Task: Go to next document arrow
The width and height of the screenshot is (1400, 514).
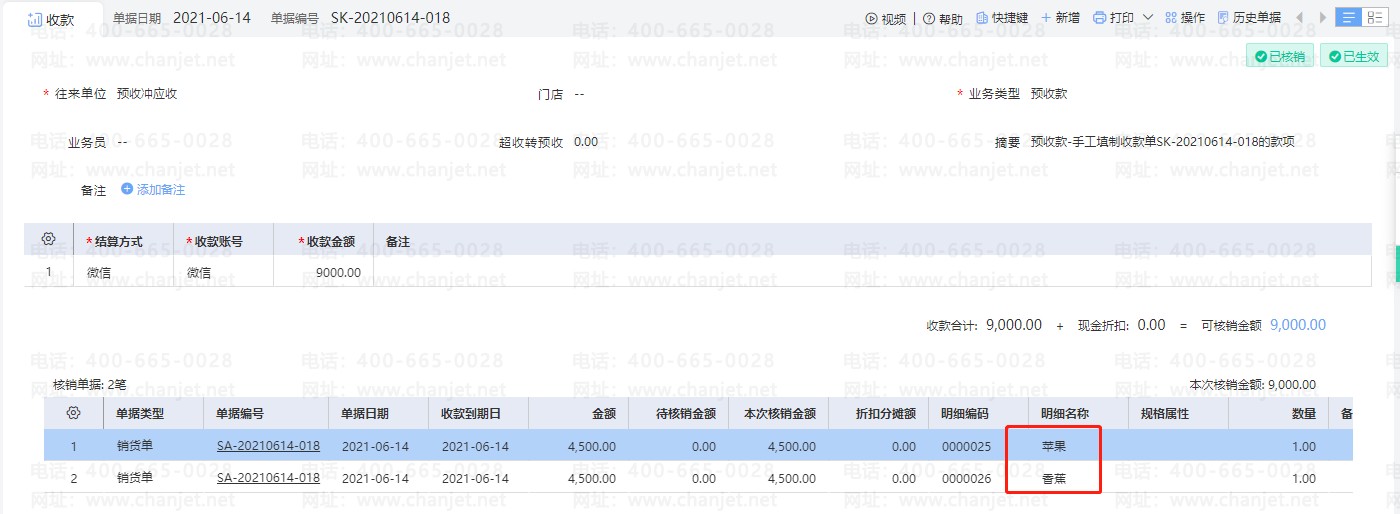Action: [1323, 18]
